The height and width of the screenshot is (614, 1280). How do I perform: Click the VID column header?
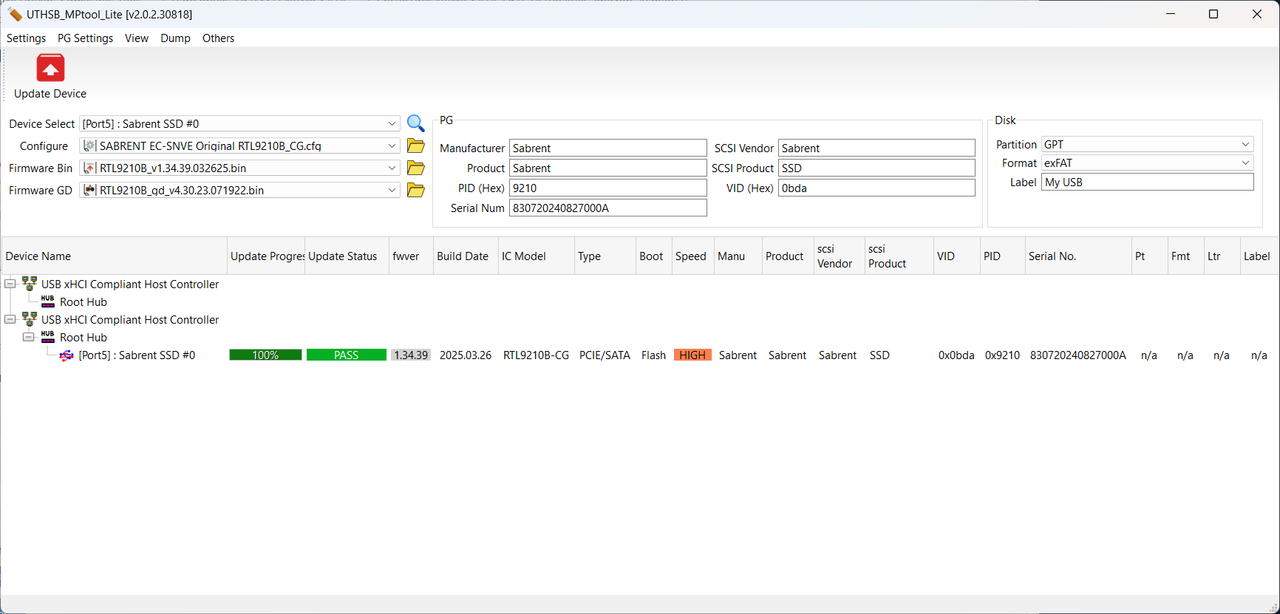[956, 256]
